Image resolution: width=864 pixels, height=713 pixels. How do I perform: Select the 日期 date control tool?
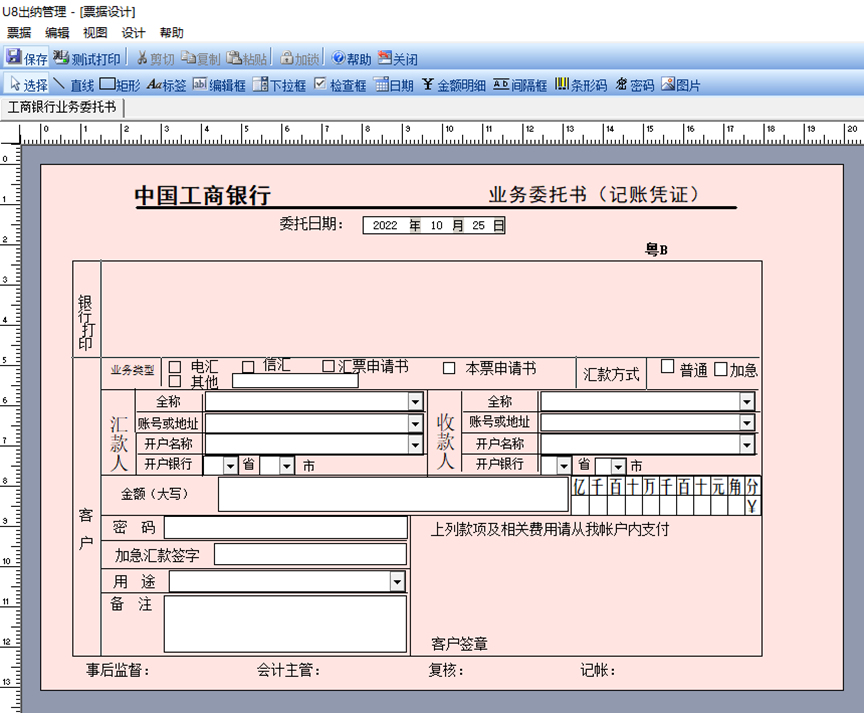coord(394,84)
